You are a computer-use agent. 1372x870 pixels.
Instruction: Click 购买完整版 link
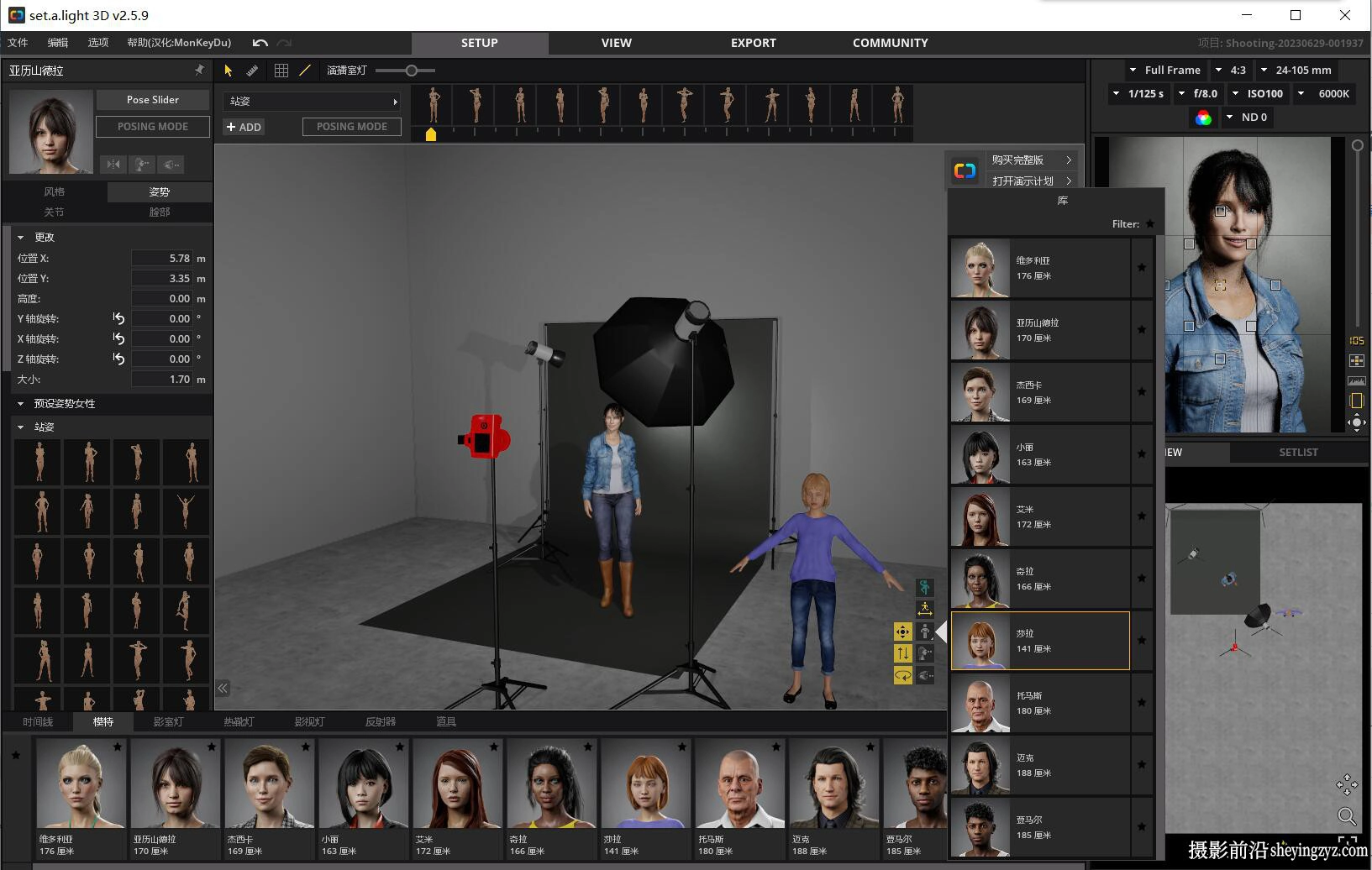1032,160
